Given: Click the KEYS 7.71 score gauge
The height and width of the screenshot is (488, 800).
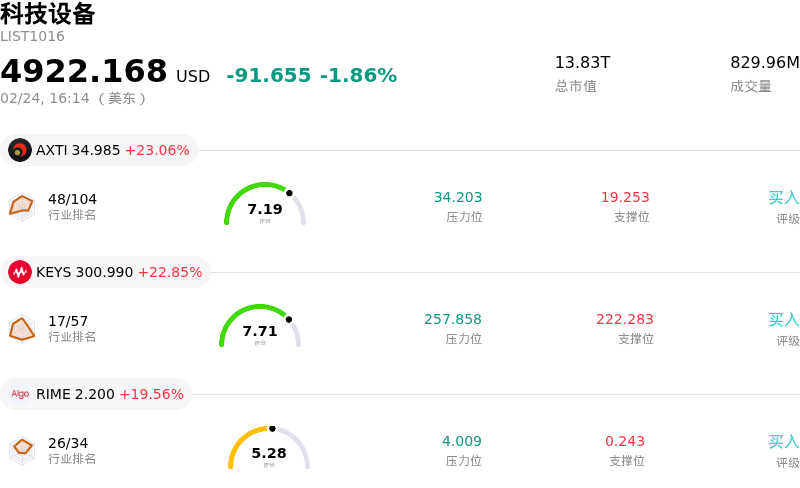Looking at the screenshot, I should (260, 326).
